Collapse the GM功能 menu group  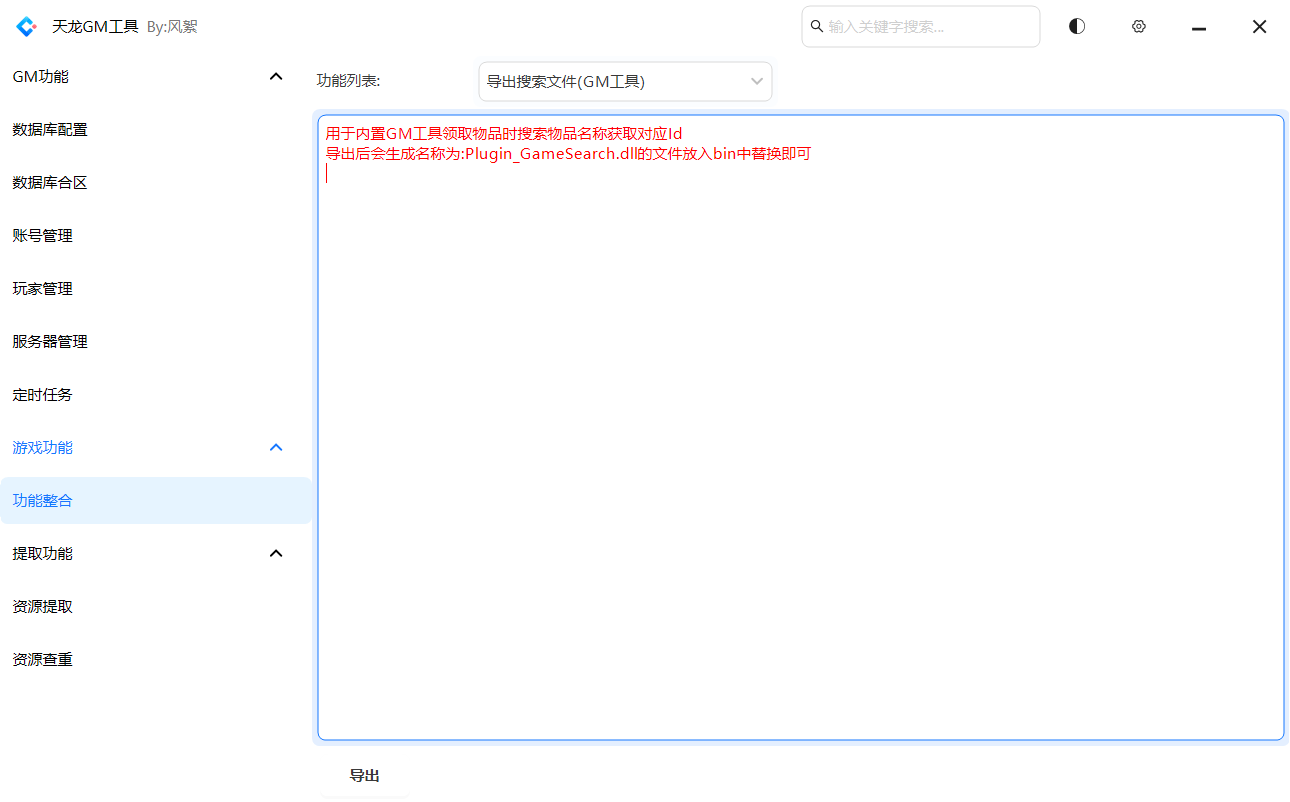(x=277, y=77)
